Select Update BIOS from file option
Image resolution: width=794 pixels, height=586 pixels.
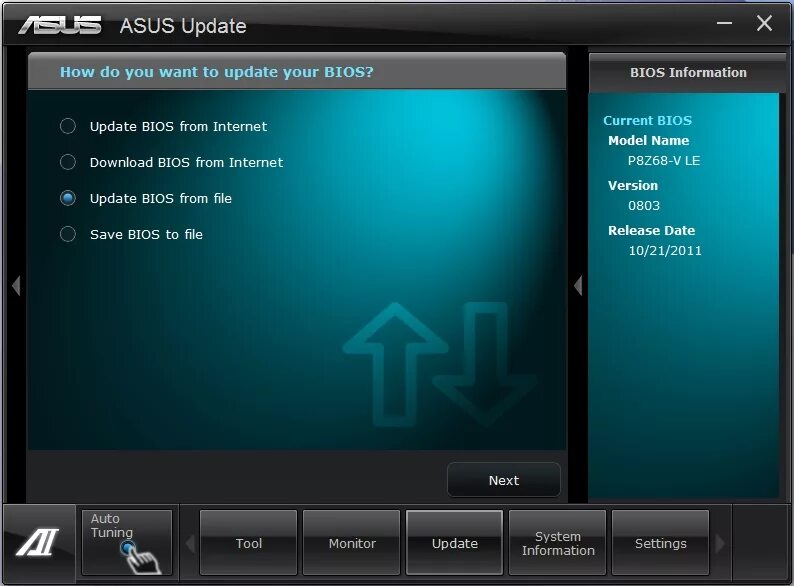coord(68,198)
